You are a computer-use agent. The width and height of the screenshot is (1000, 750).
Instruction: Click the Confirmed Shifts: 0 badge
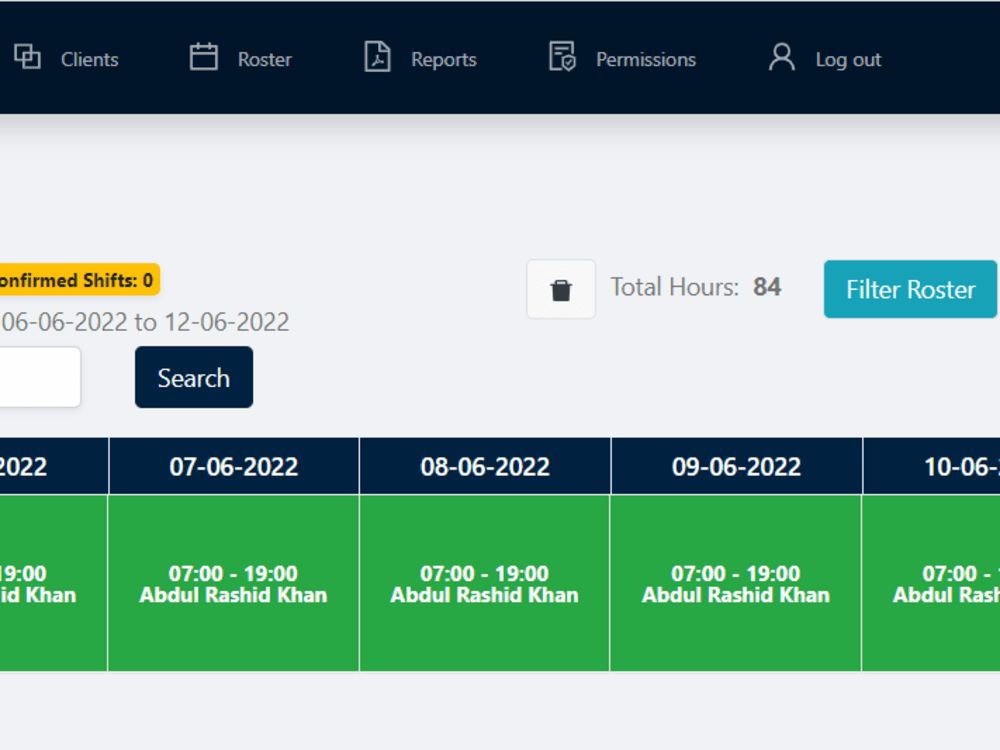pos(78,280)
